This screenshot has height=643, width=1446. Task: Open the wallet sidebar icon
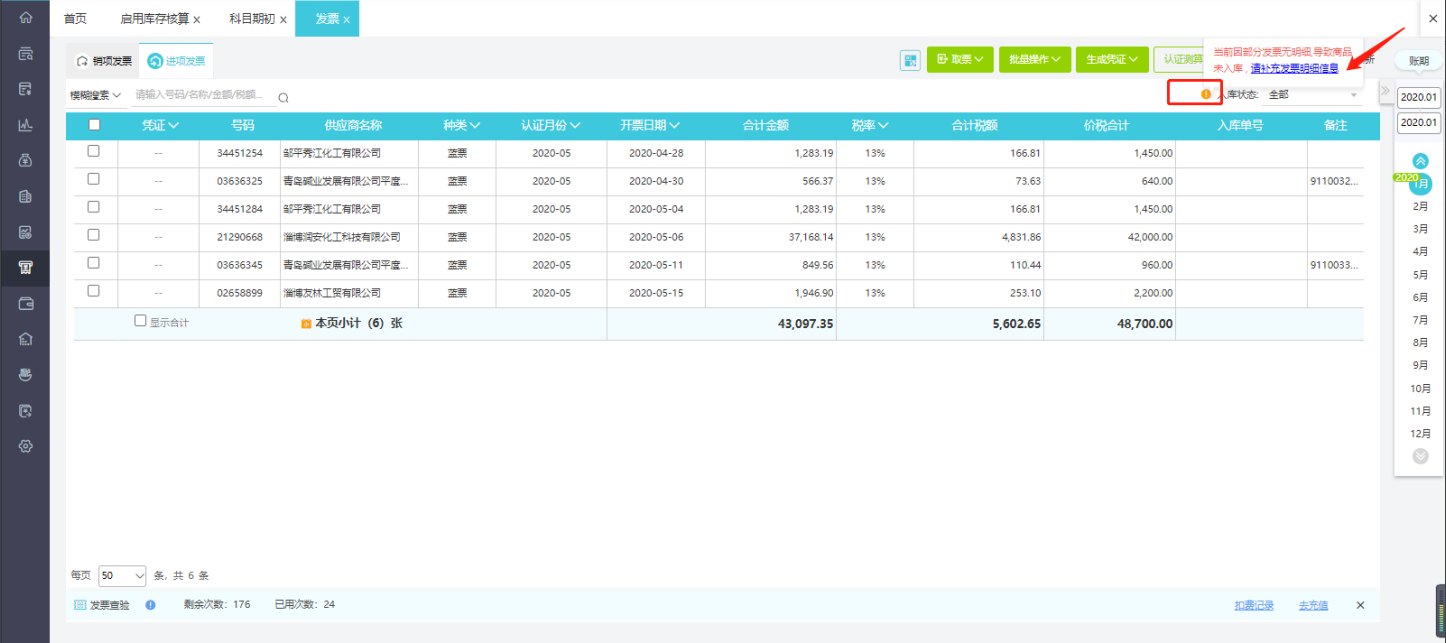[26, 303]
